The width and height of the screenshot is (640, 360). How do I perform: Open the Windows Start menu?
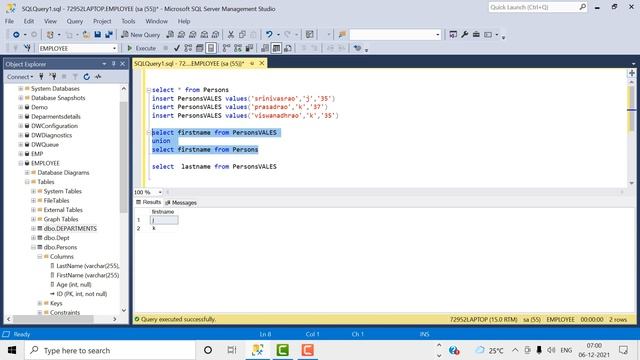[x=12, y=350]
